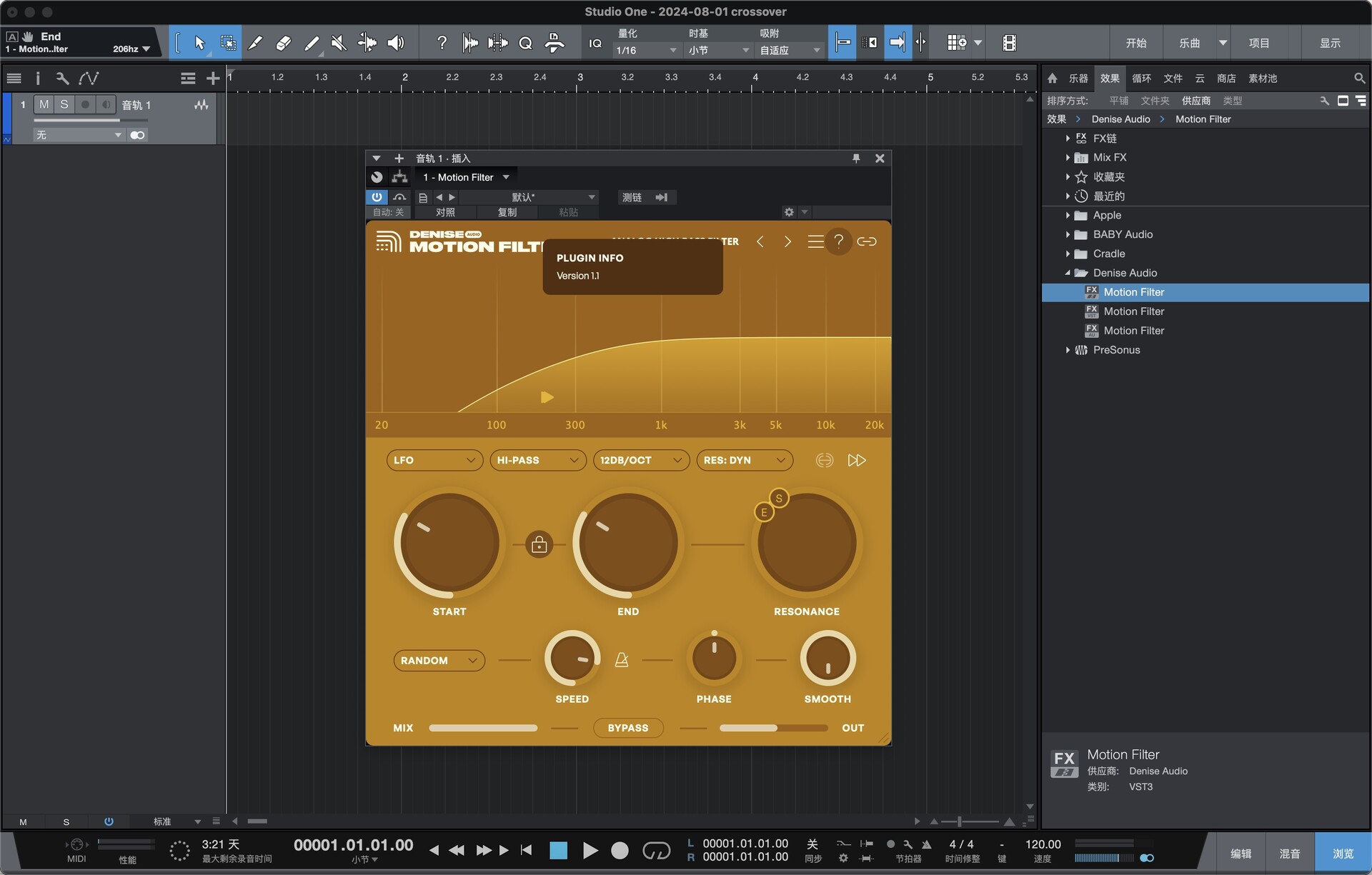Expand the Apple vendor folder
Image resolution: width=1372 pixels, height=875 pixels.
pyautogui.click(x=1068, y=216)
